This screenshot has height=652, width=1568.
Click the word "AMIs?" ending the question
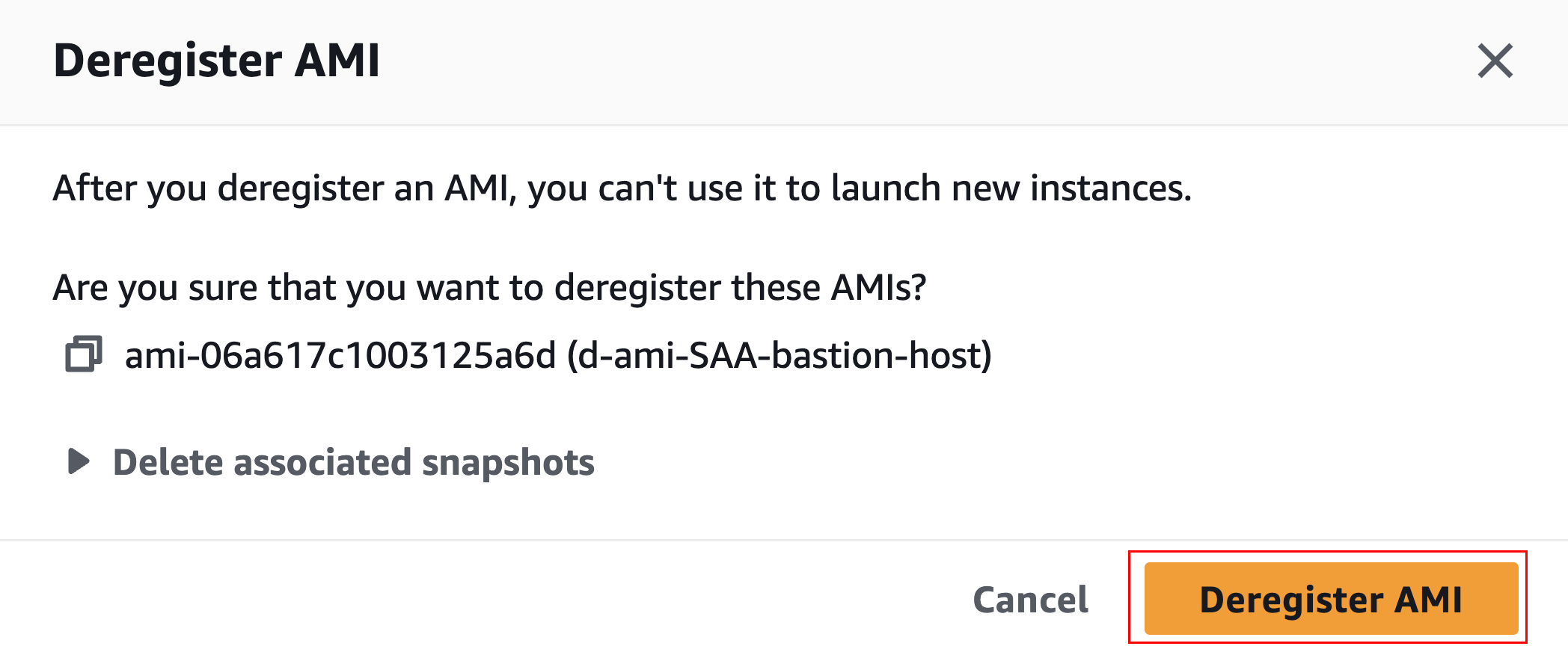(x=878, y=288)
